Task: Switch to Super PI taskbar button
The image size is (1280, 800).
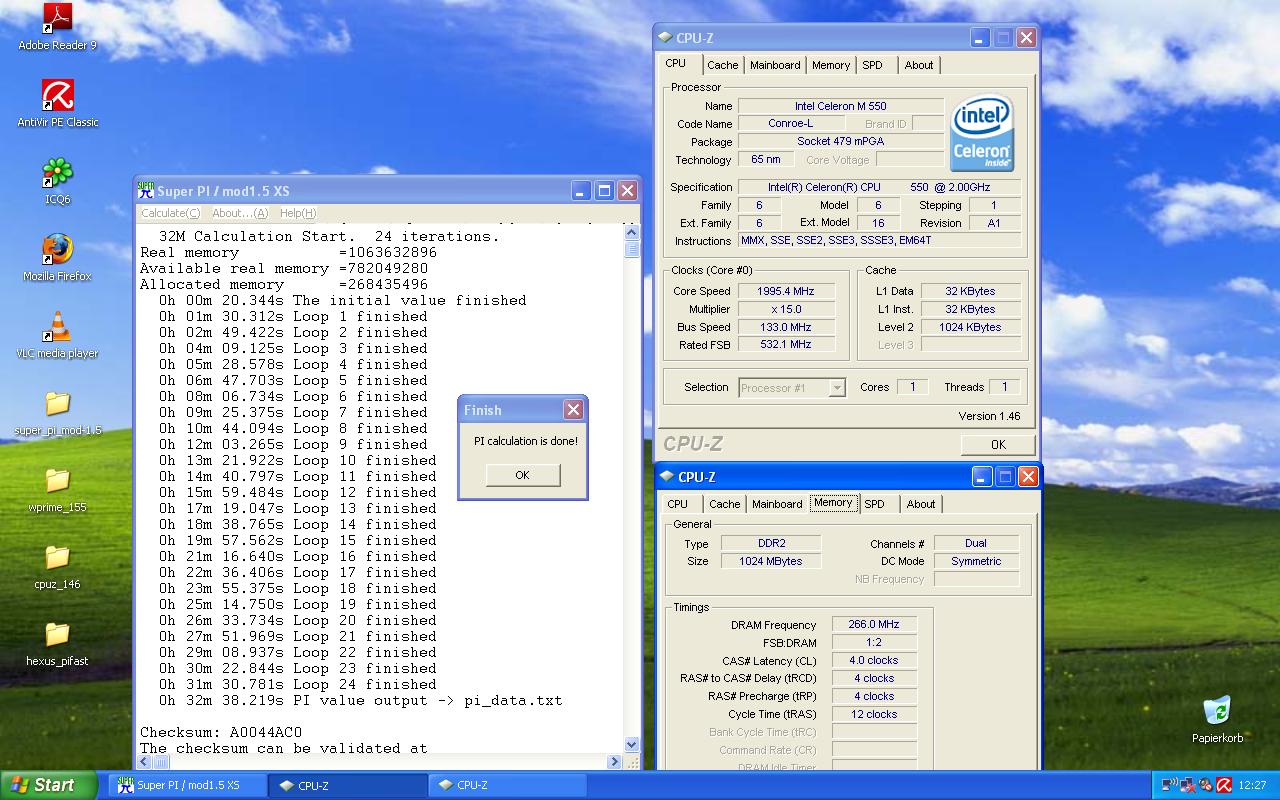Action: 189,785
